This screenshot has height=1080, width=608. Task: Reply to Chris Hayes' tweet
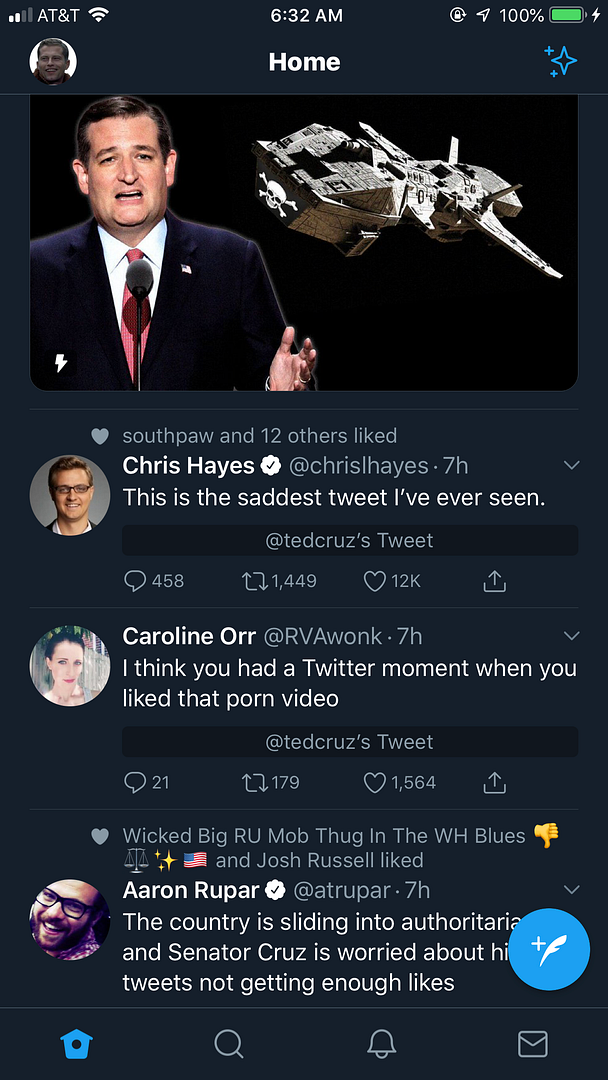(x=136, y=581)
